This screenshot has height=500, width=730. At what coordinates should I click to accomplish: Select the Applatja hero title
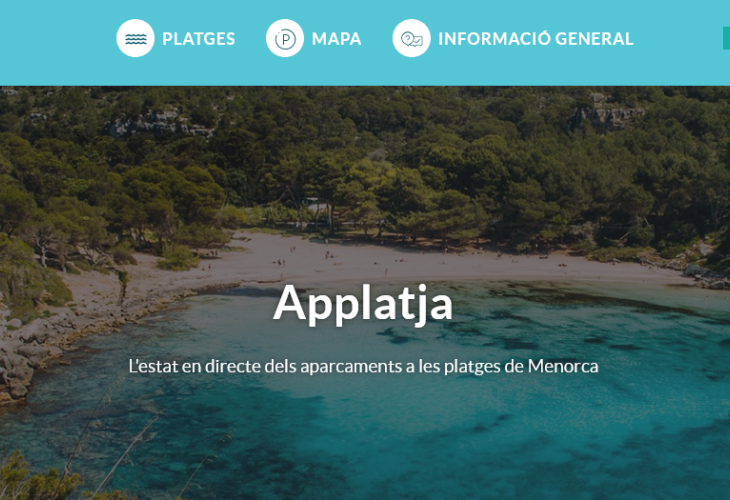[x=363, y=303]
